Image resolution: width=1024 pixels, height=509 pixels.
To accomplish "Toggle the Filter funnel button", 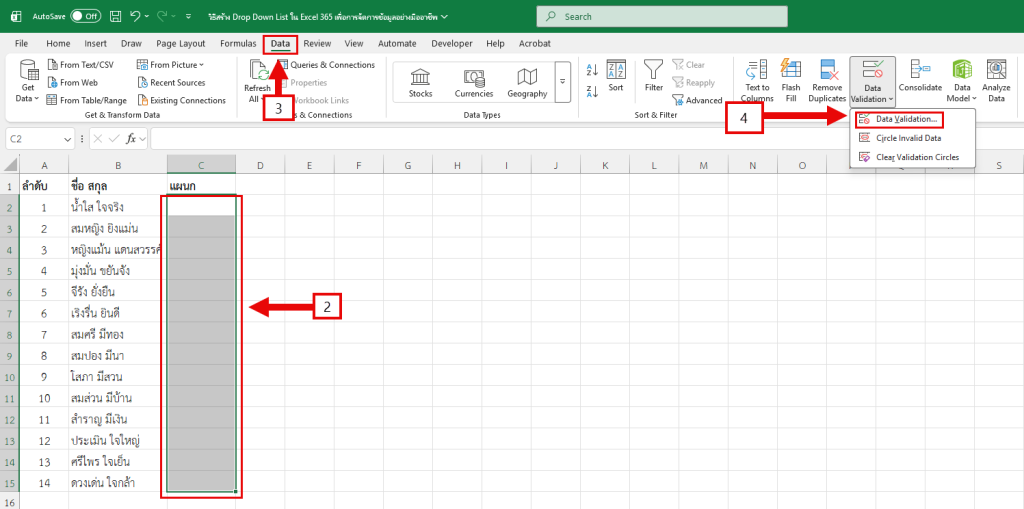I will click(654, 76).
